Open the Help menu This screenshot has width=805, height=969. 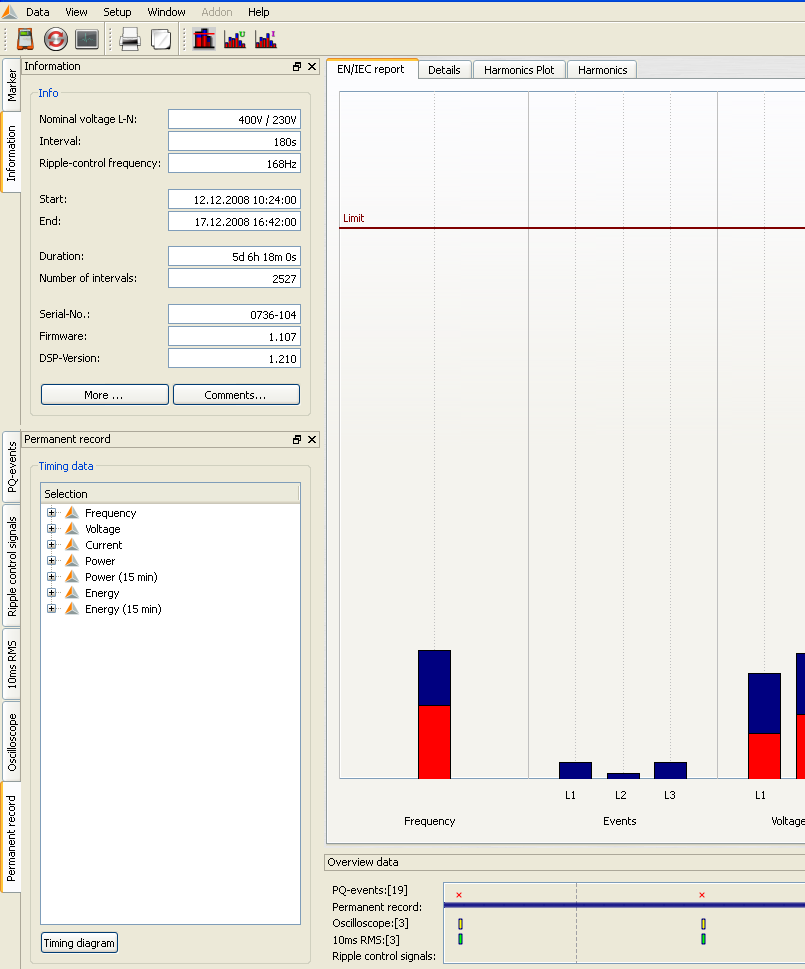[258, 12]
